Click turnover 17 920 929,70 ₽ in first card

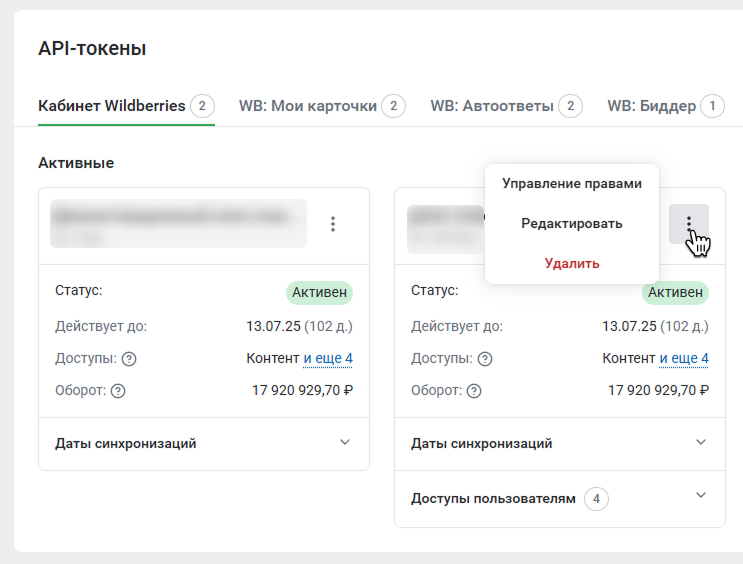tap(302, 391)
